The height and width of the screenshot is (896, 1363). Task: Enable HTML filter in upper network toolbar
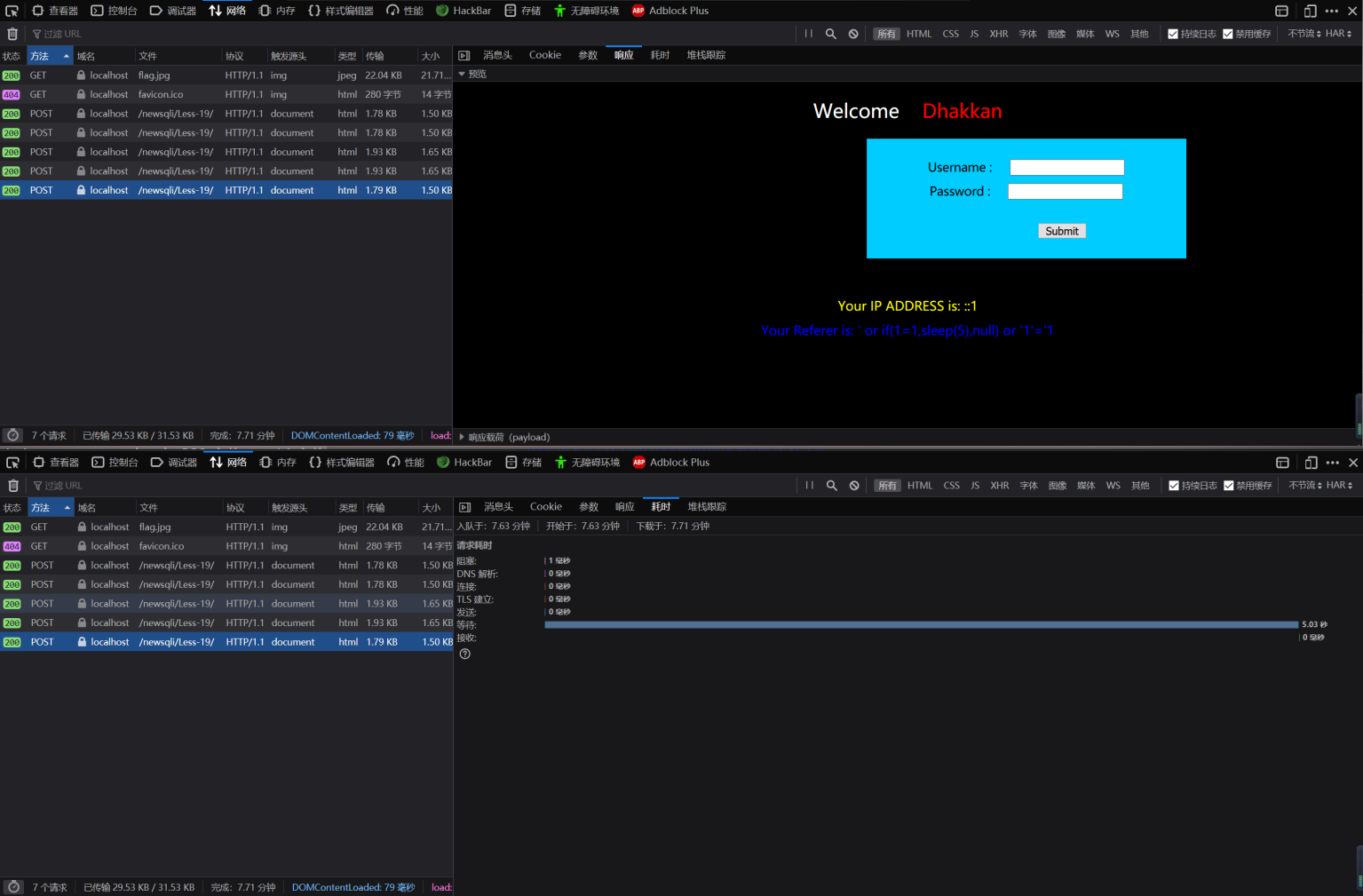pos(919,34)
